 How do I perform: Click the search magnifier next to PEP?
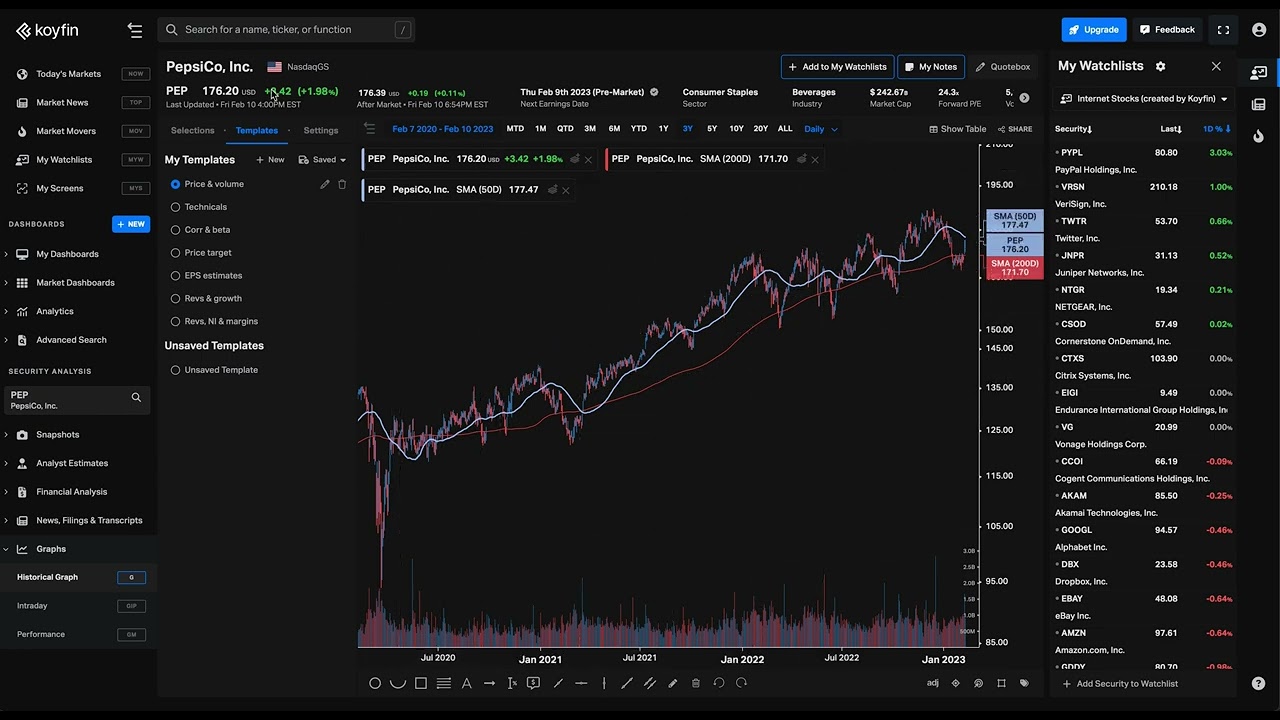(x=136, y=397)
